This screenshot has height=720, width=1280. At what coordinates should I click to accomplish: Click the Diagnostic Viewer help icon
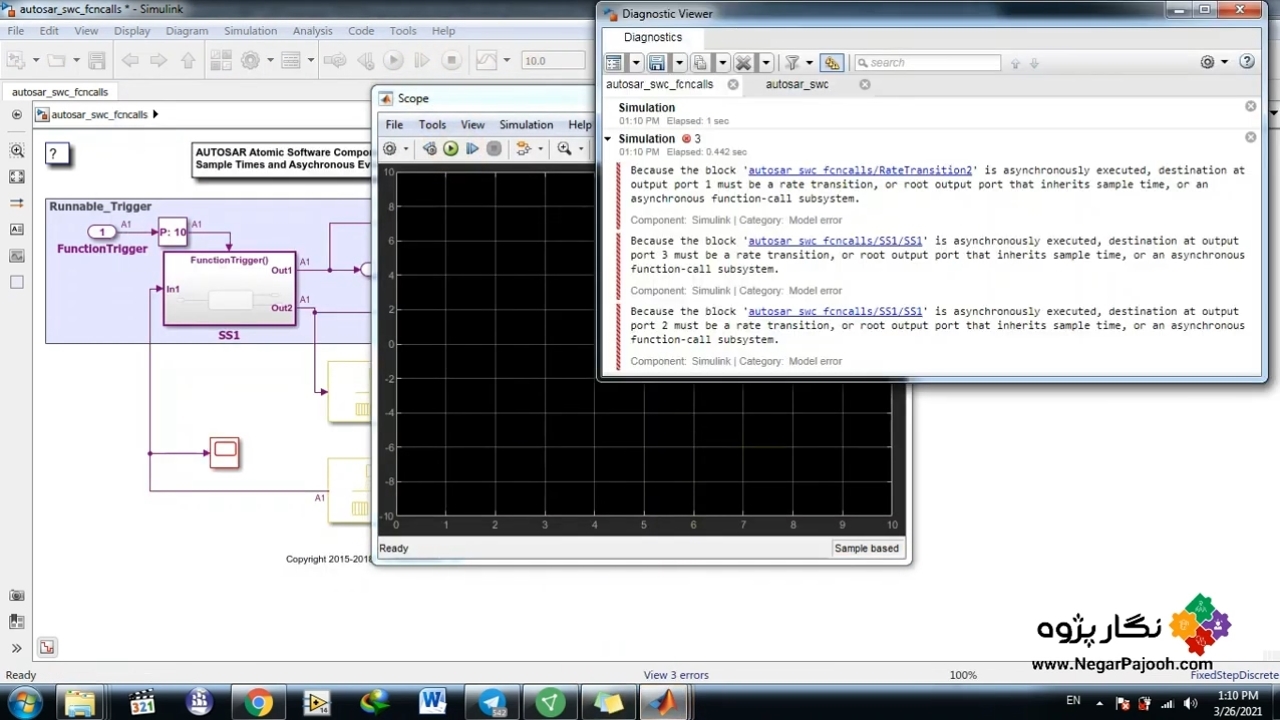[x=1247, y=62]
